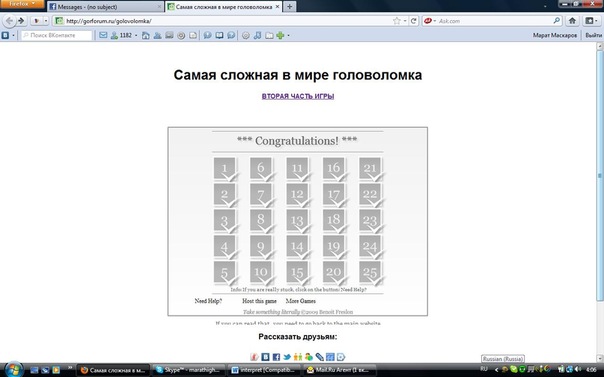This screenshot has height=377, width=604.
Task: Click the Need Help? button
Action: [x=208, y=301]
